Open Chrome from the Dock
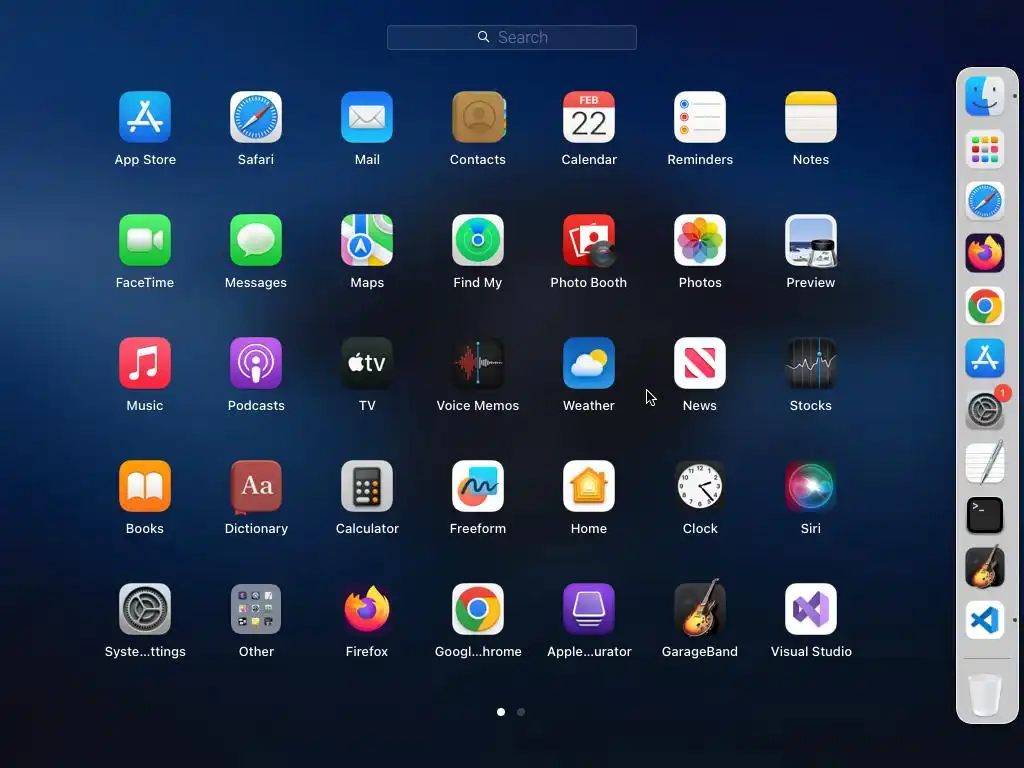The image size is (1024, 768). [985, 306]
